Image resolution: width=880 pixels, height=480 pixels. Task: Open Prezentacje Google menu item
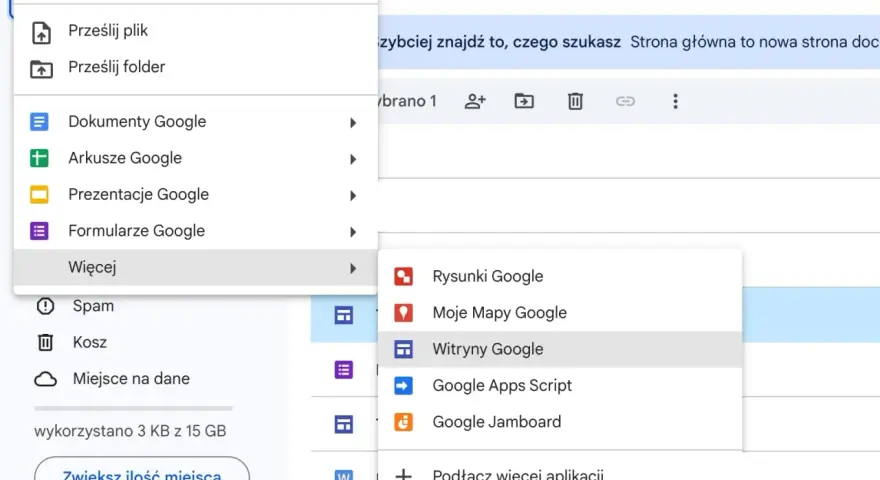(195, 195)
